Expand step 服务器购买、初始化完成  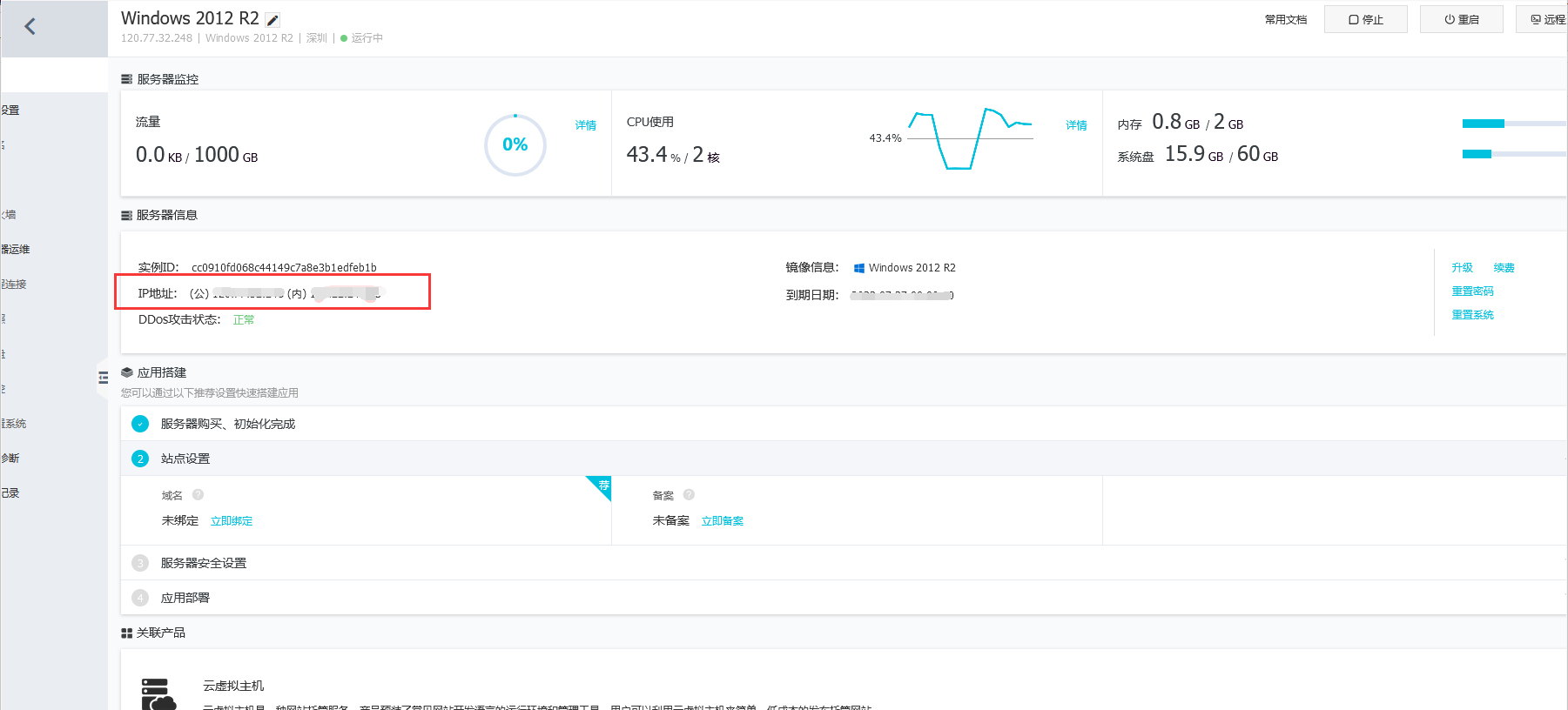click(843, 424)
